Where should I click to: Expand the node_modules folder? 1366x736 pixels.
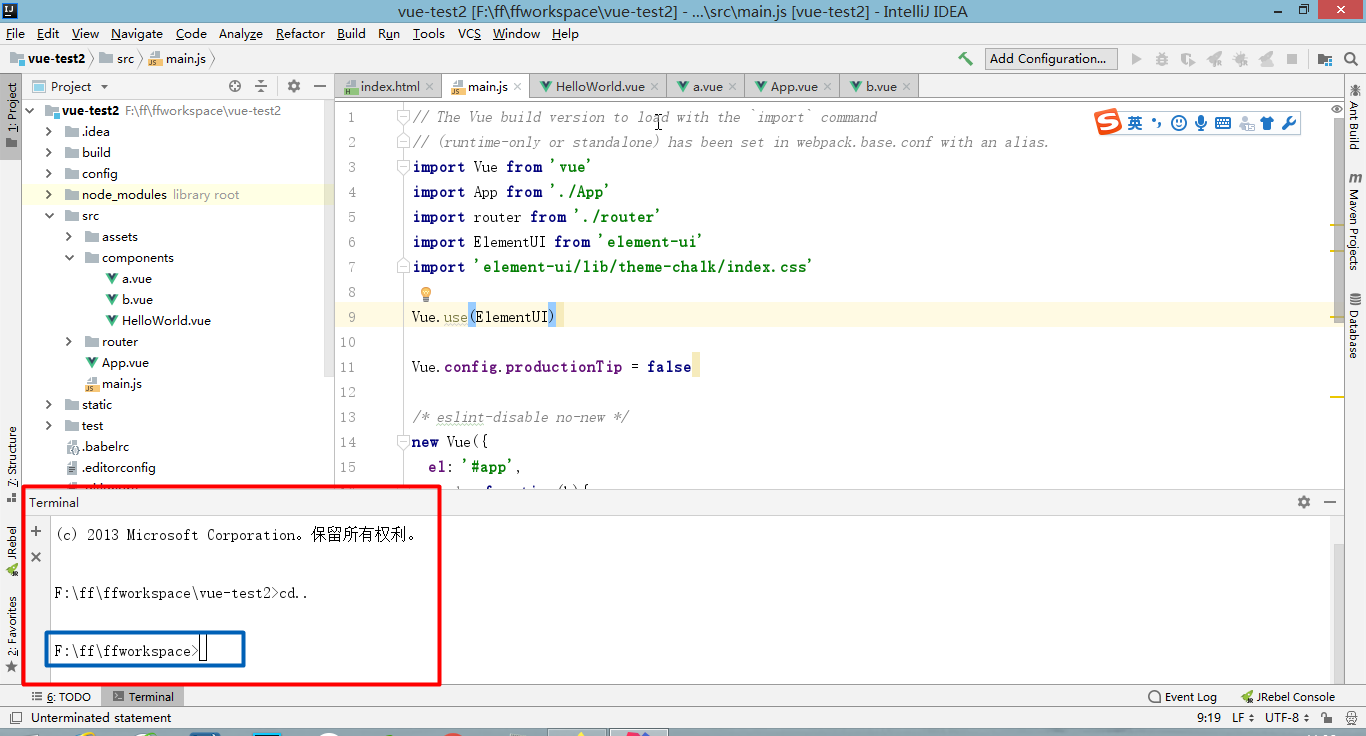(x=49, y=195)
